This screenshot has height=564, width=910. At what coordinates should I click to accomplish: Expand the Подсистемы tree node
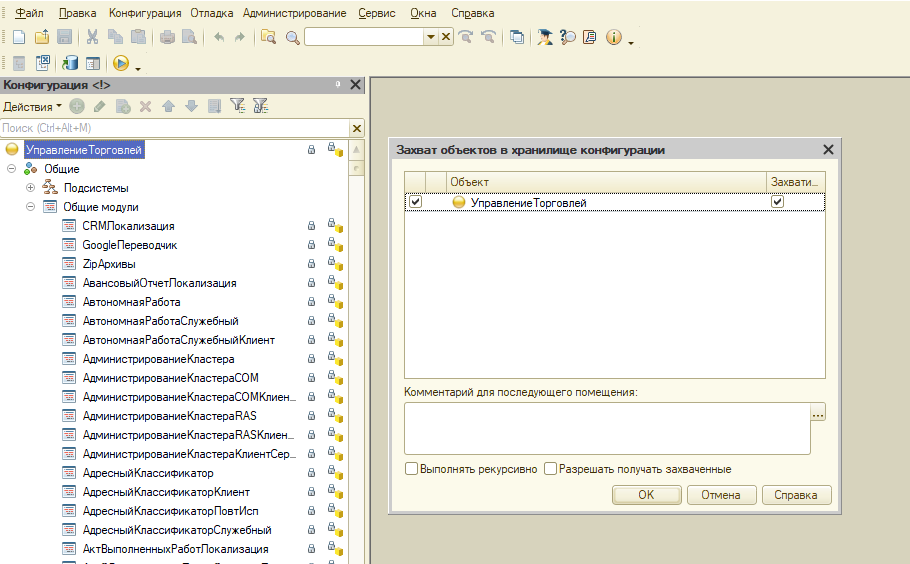point(30,188)
